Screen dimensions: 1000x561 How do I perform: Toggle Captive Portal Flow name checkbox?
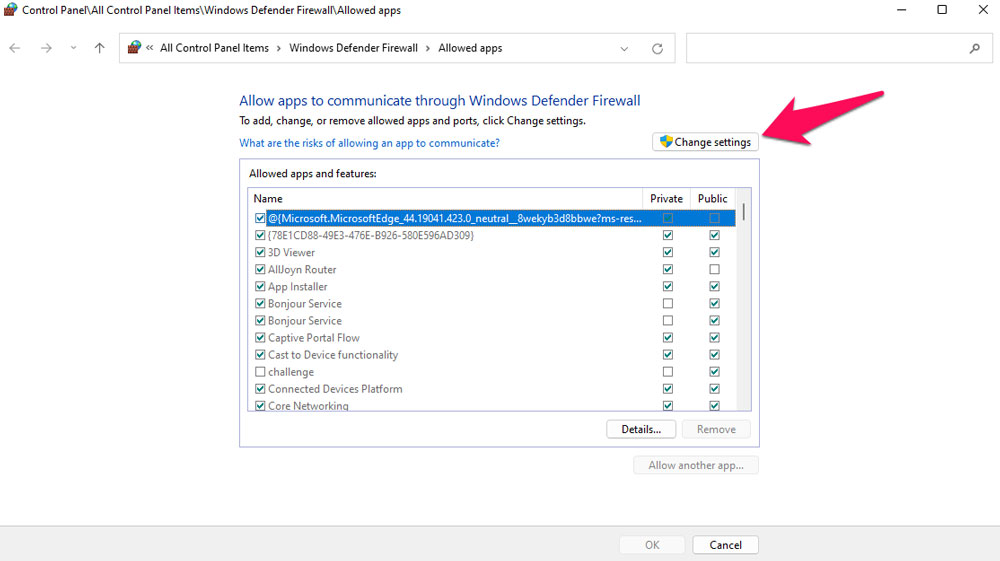point(260,338)
